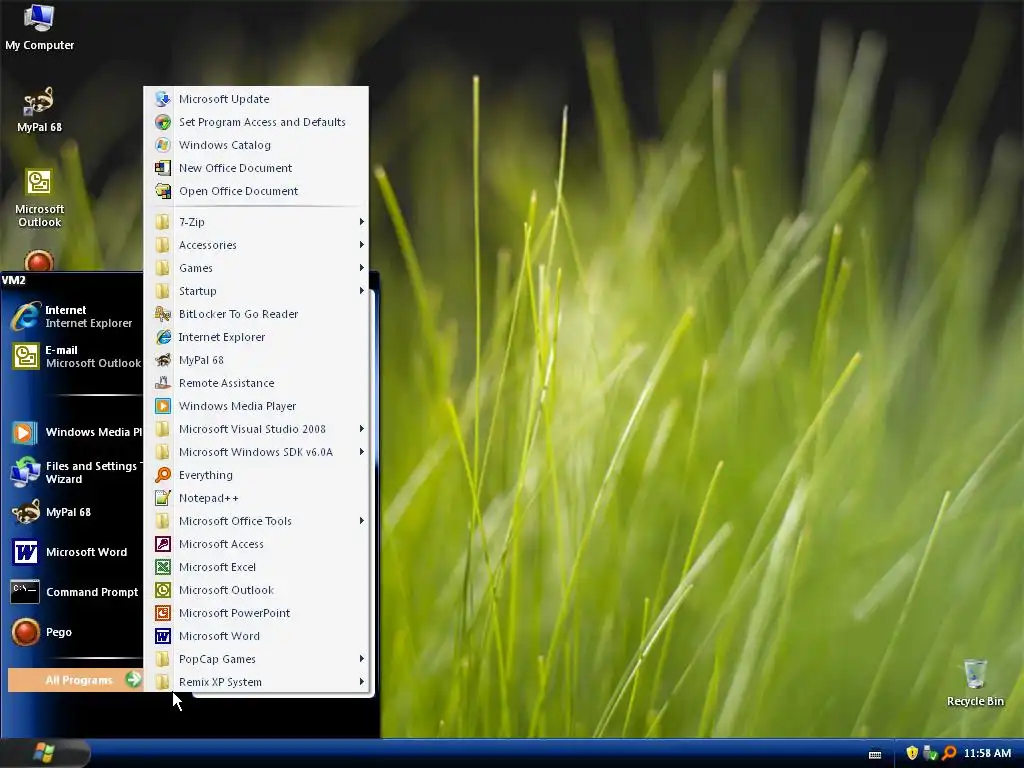The width and height of the screenshot is (1024, 768).
Task: Click the security shield tray icon
Action: coord(912,753)
